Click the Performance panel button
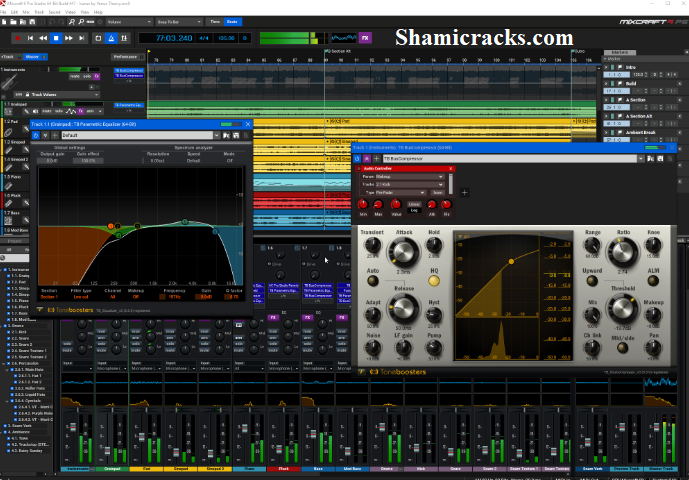Screen dimensions: 689x480 pos(128,57)
